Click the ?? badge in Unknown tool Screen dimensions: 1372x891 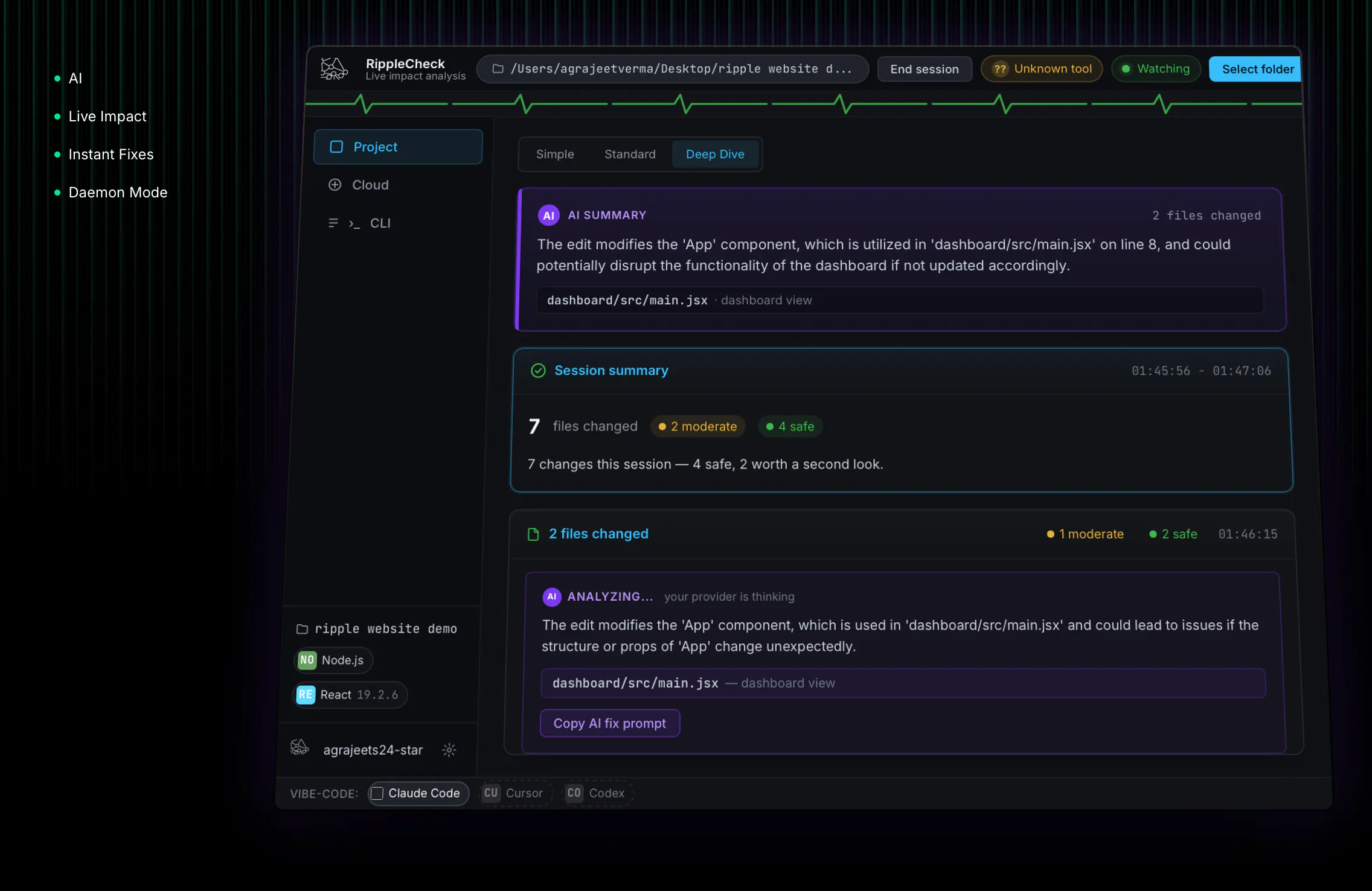coord(1000,69)
